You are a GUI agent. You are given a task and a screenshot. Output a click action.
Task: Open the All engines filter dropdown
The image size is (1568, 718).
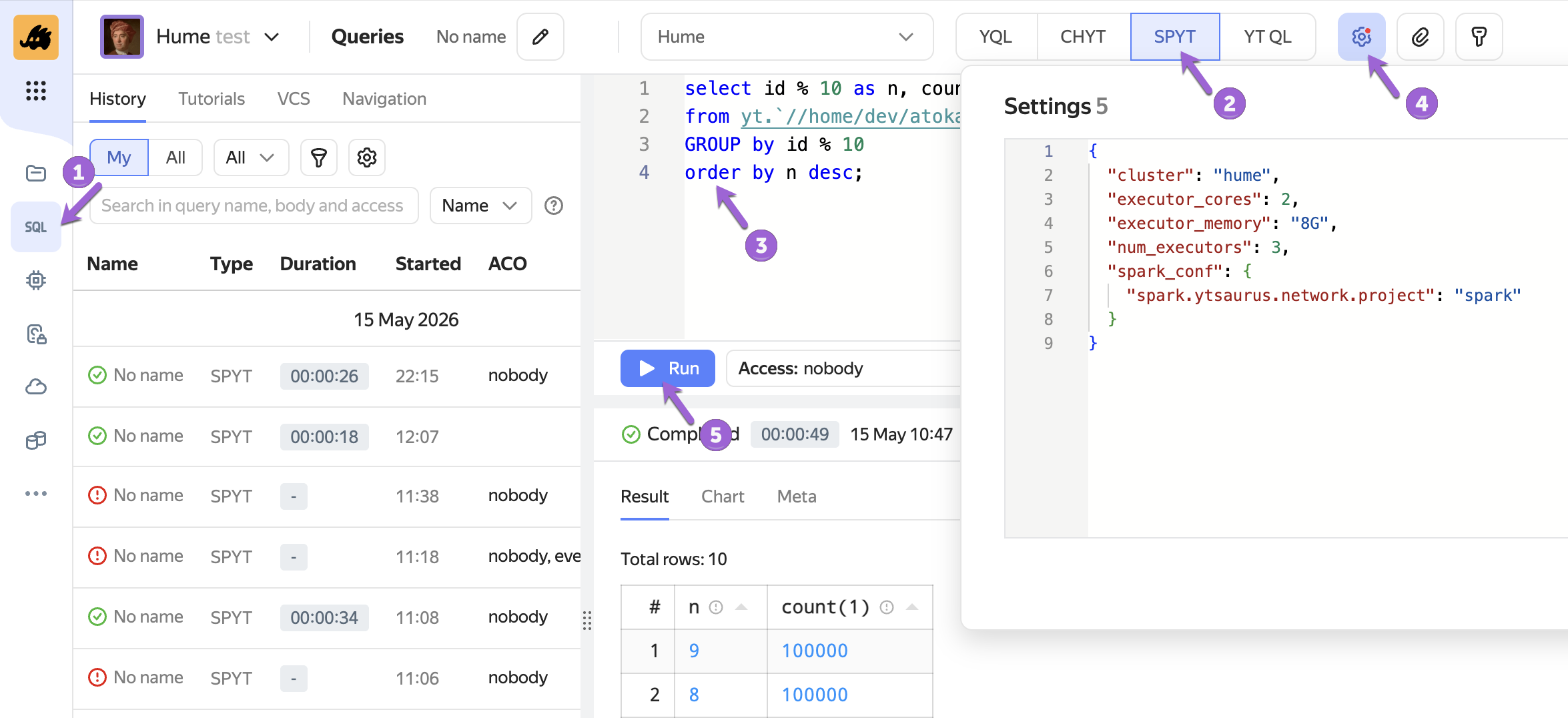pos(251,157)
